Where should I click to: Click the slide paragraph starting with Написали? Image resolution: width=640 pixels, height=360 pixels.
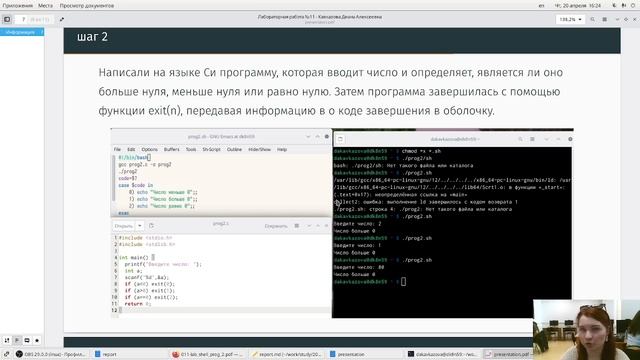click(x=331, y=91)
